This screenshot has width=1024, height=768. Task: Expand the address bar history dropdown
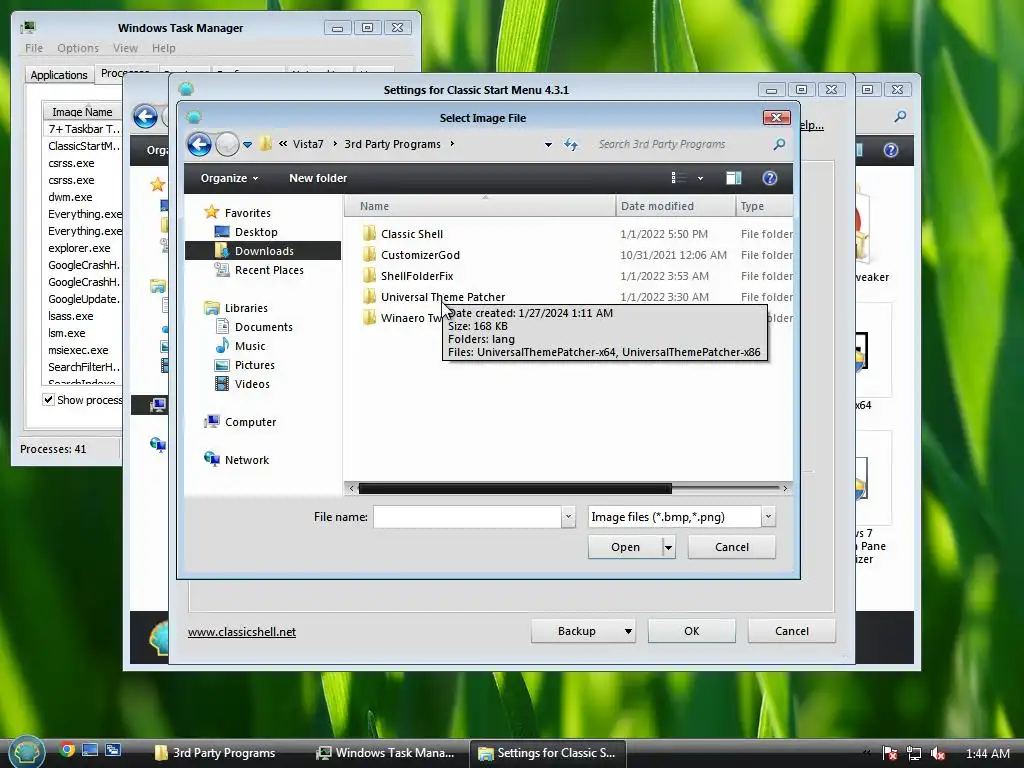point(548,144)
